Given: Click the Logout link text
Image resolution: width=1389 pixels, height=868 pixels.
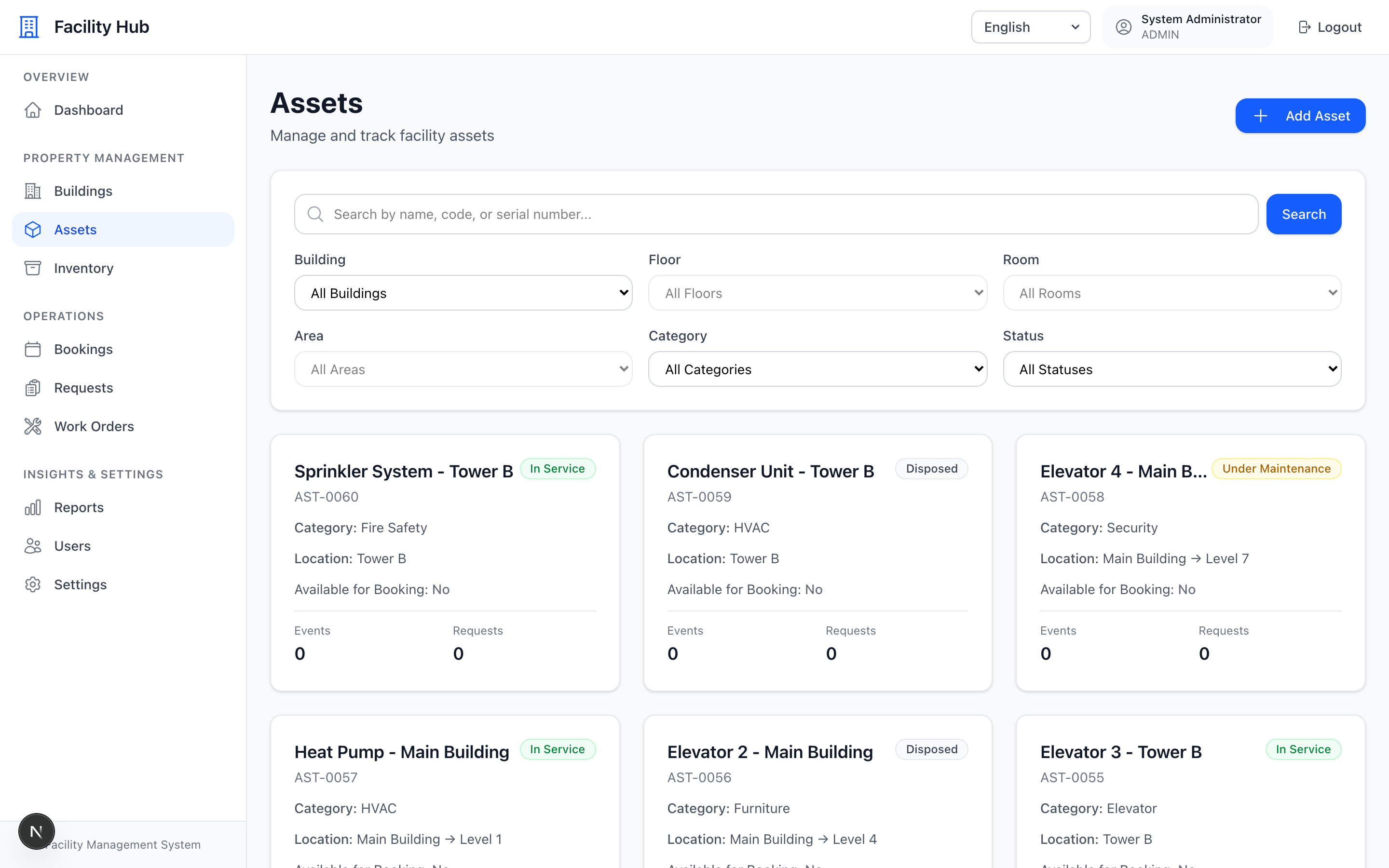Looking at the screenshot, I should 1339,27.
